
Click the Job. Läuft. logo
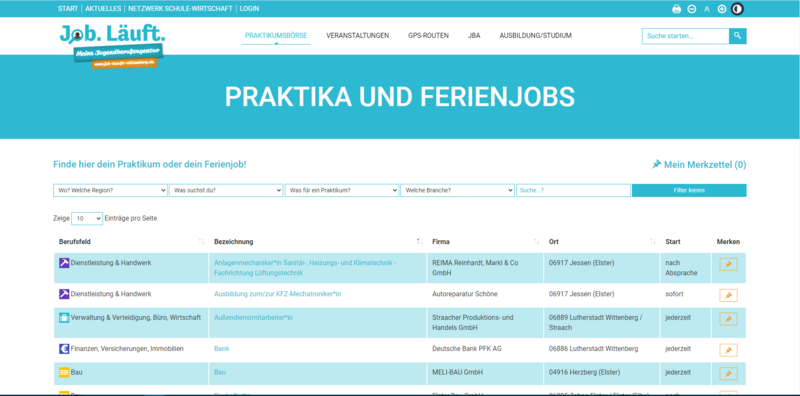pos(112,45)
